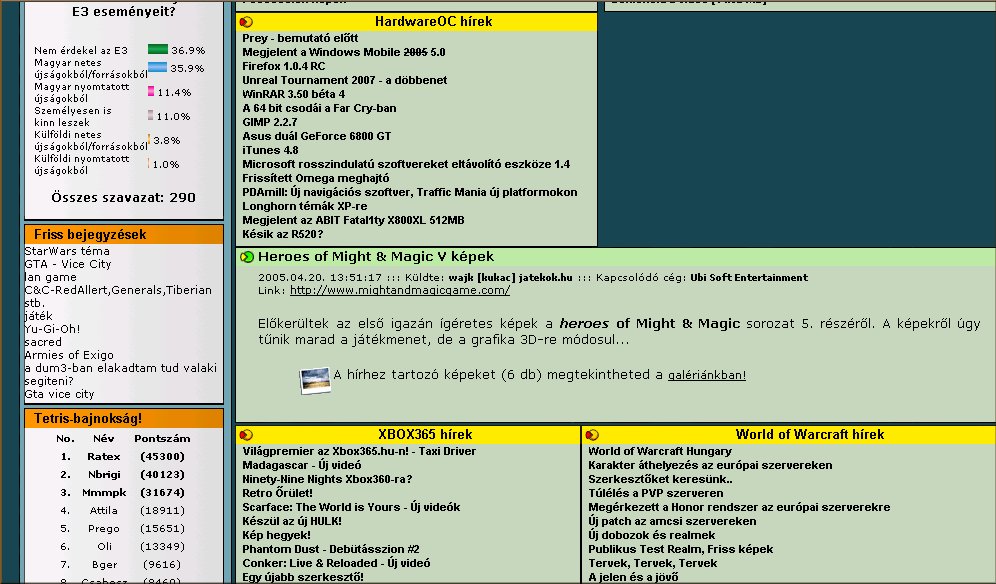Open 'WinRAR 3.50 béta 4' news
The height and width of the screenshot is (584, 996).
(x=293, y=94)
